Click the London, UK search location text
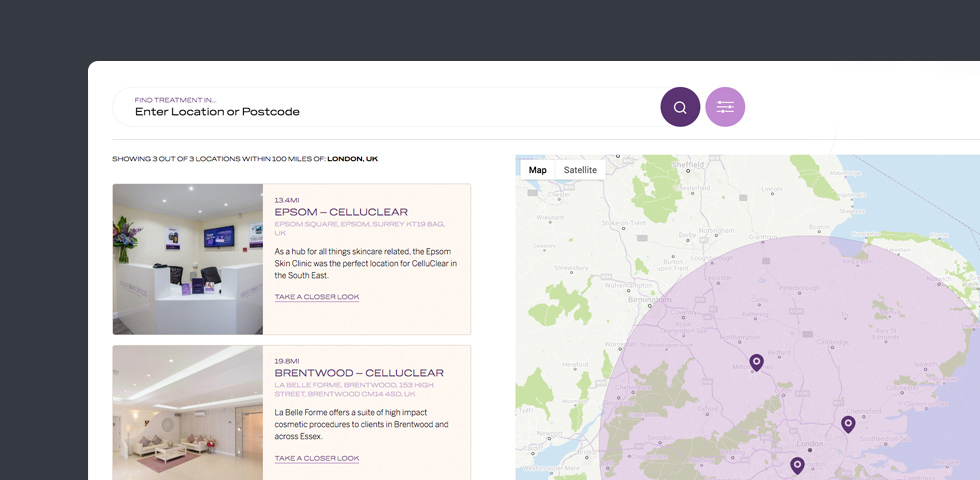This screenshot has height=480, width=980. point(352,159)
